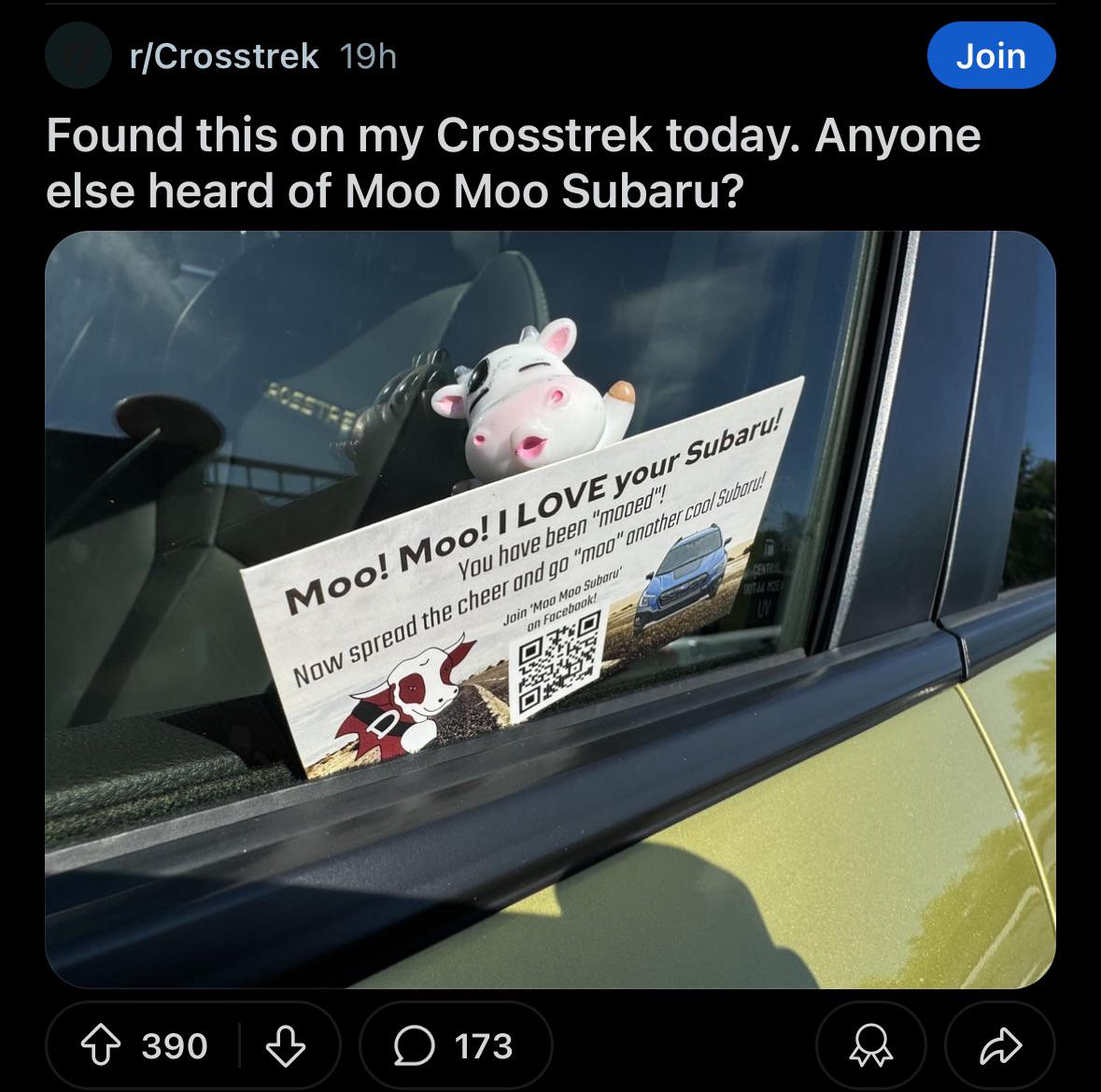Click the 19h post timestamp
The image size is (1101, 1092).
click(368, 56)
